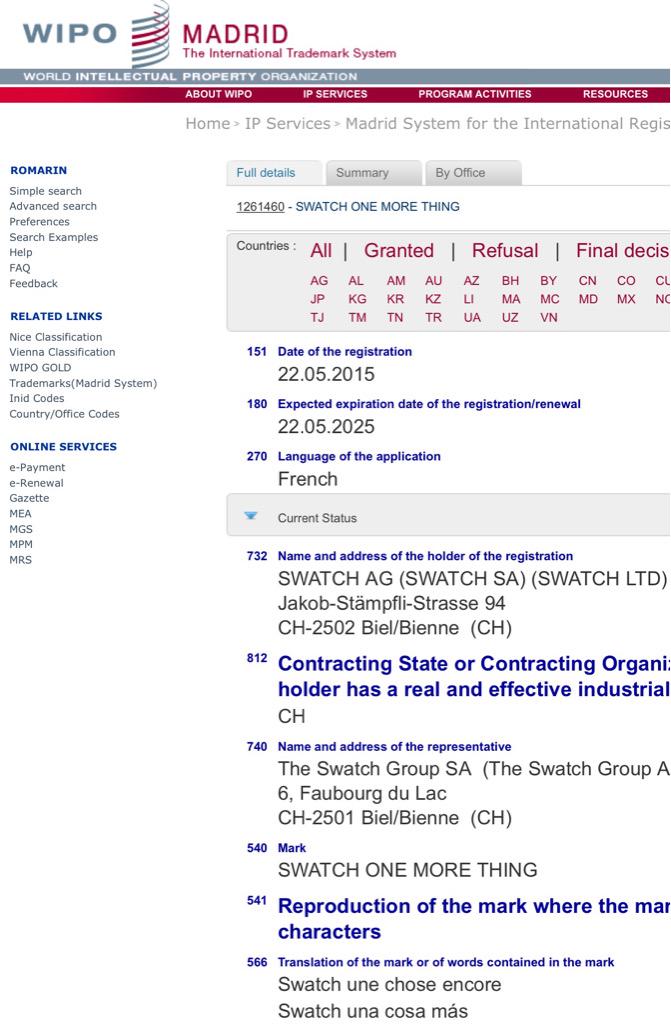
Task: Open e-Renewal service link
Action: (x=37, y=484)
